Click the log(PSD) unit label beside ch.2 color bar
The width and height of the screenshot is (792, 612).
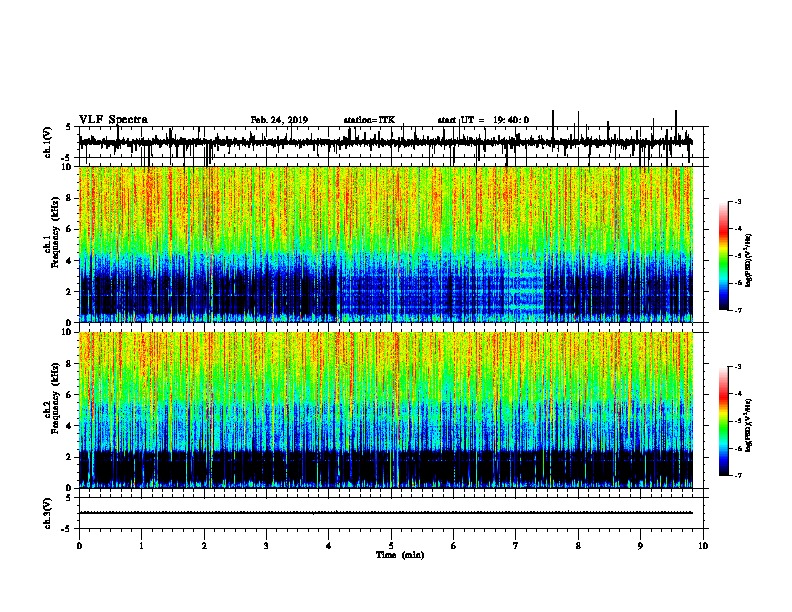click(748, 425)
